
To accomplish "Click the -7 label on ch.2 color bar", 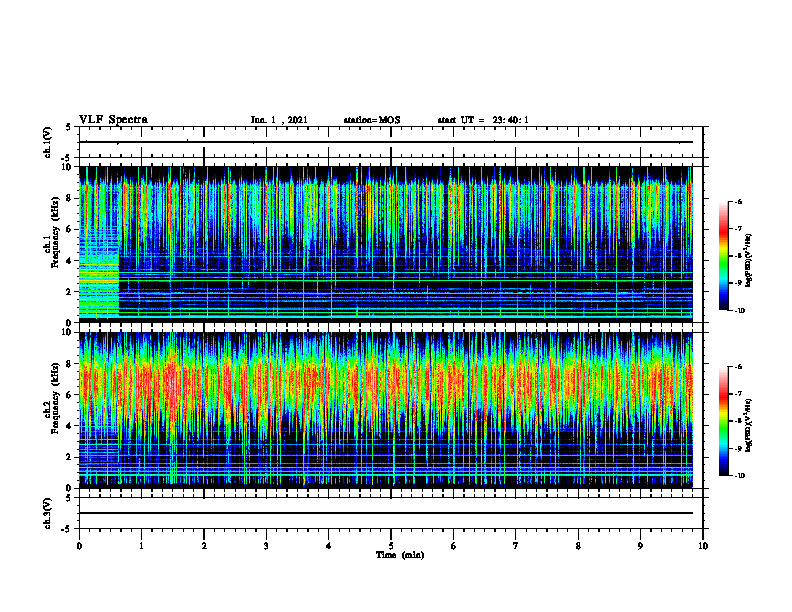I will pos(738,394).
